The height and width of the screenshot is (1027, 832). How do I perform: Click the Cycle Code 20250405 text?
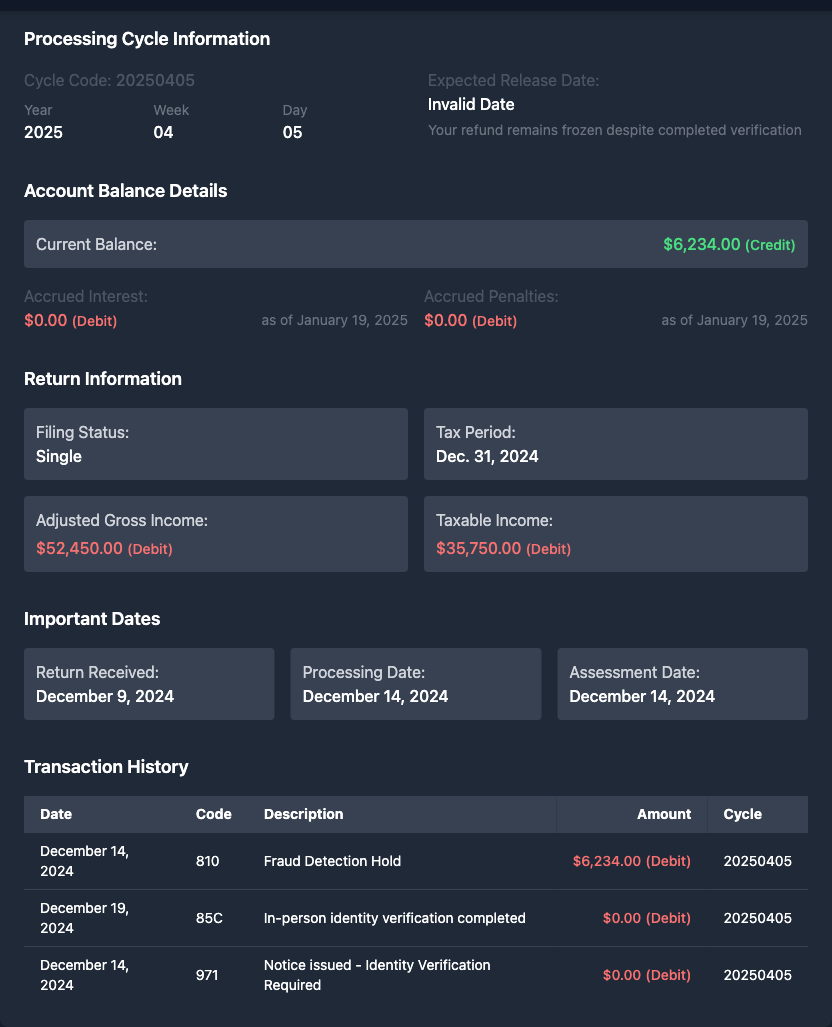pos(109,80)
